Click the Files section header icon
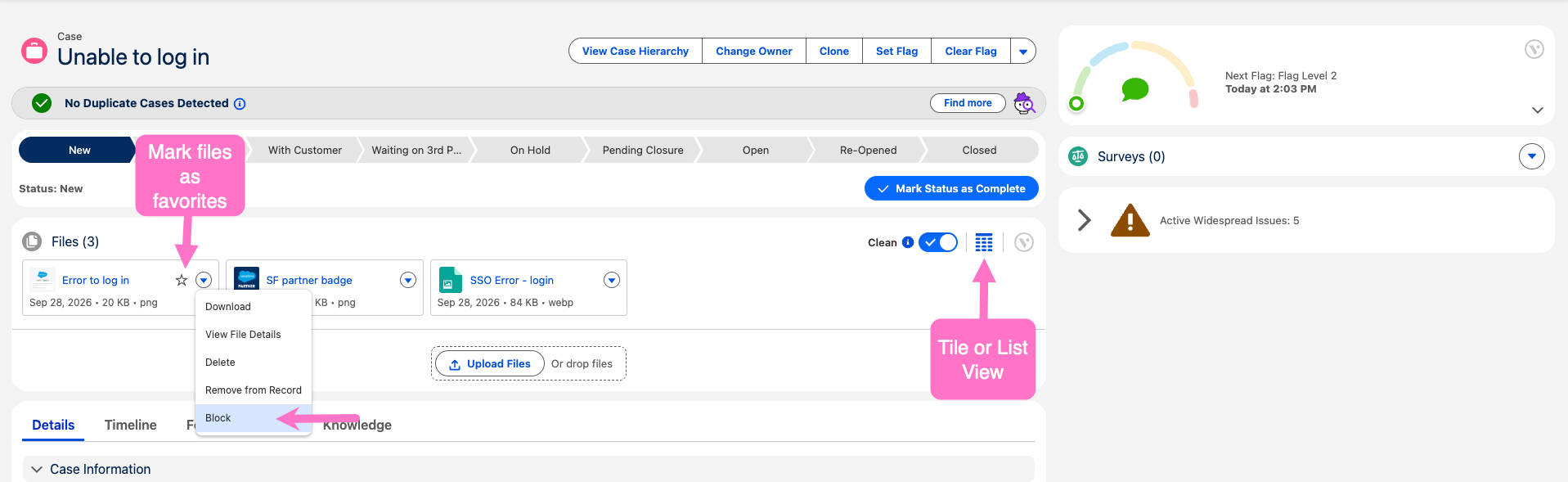Viewport: 1568px width, 482px height. pos(32,241)
